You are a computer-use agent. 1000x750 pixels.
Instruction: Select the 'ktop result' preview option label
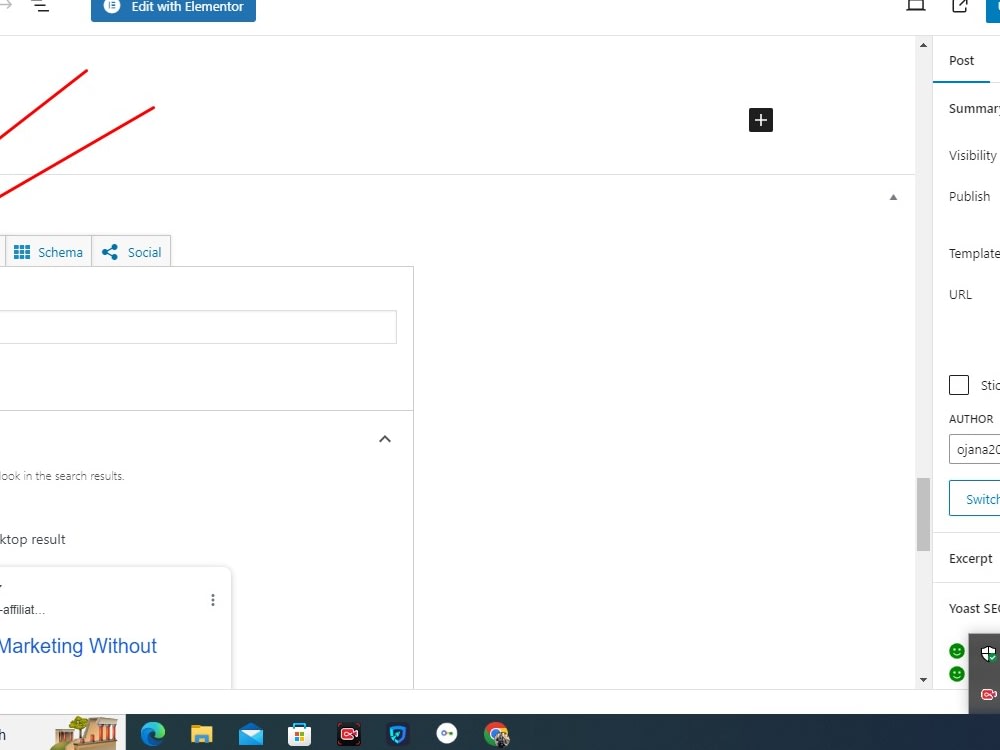coord(33,540)
